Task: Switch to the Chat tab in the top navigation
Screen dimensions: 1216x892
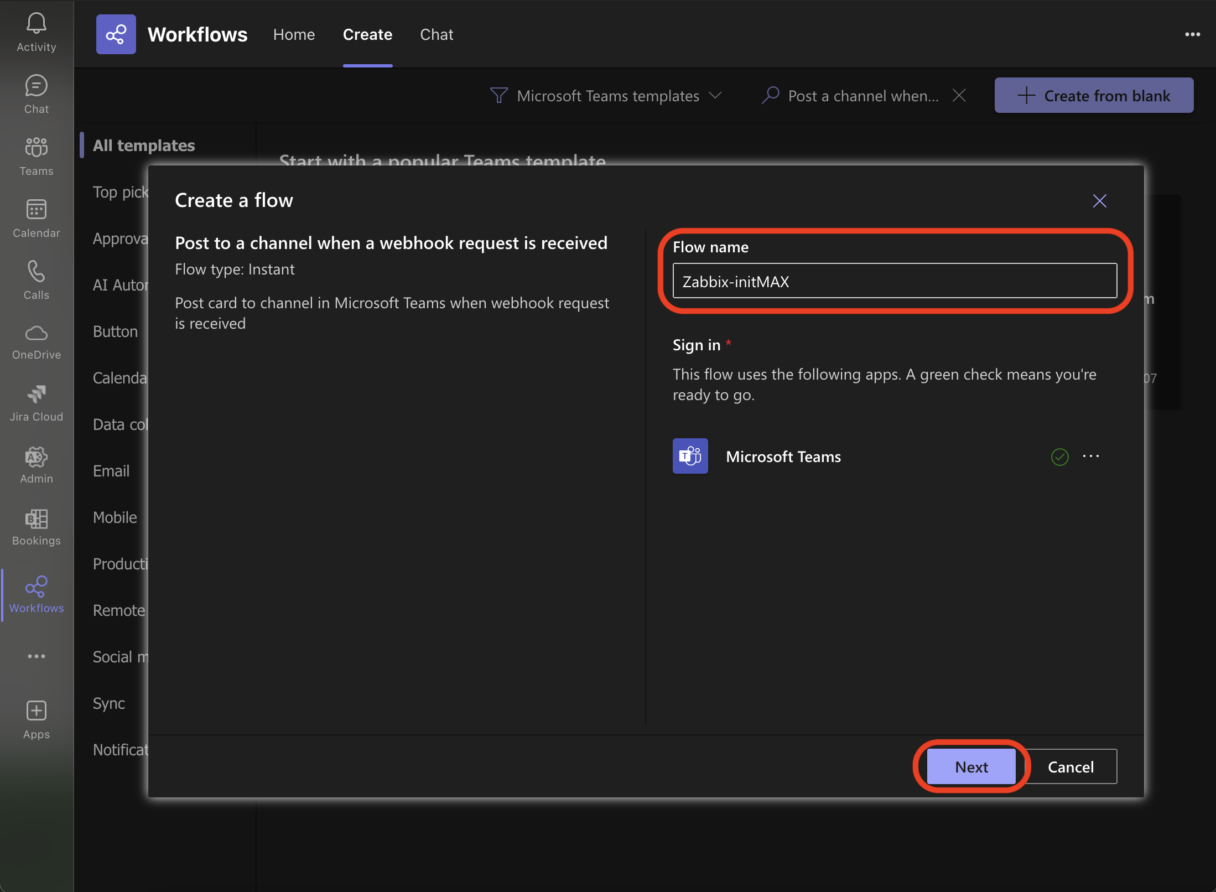Action: [x=436, y=34]
